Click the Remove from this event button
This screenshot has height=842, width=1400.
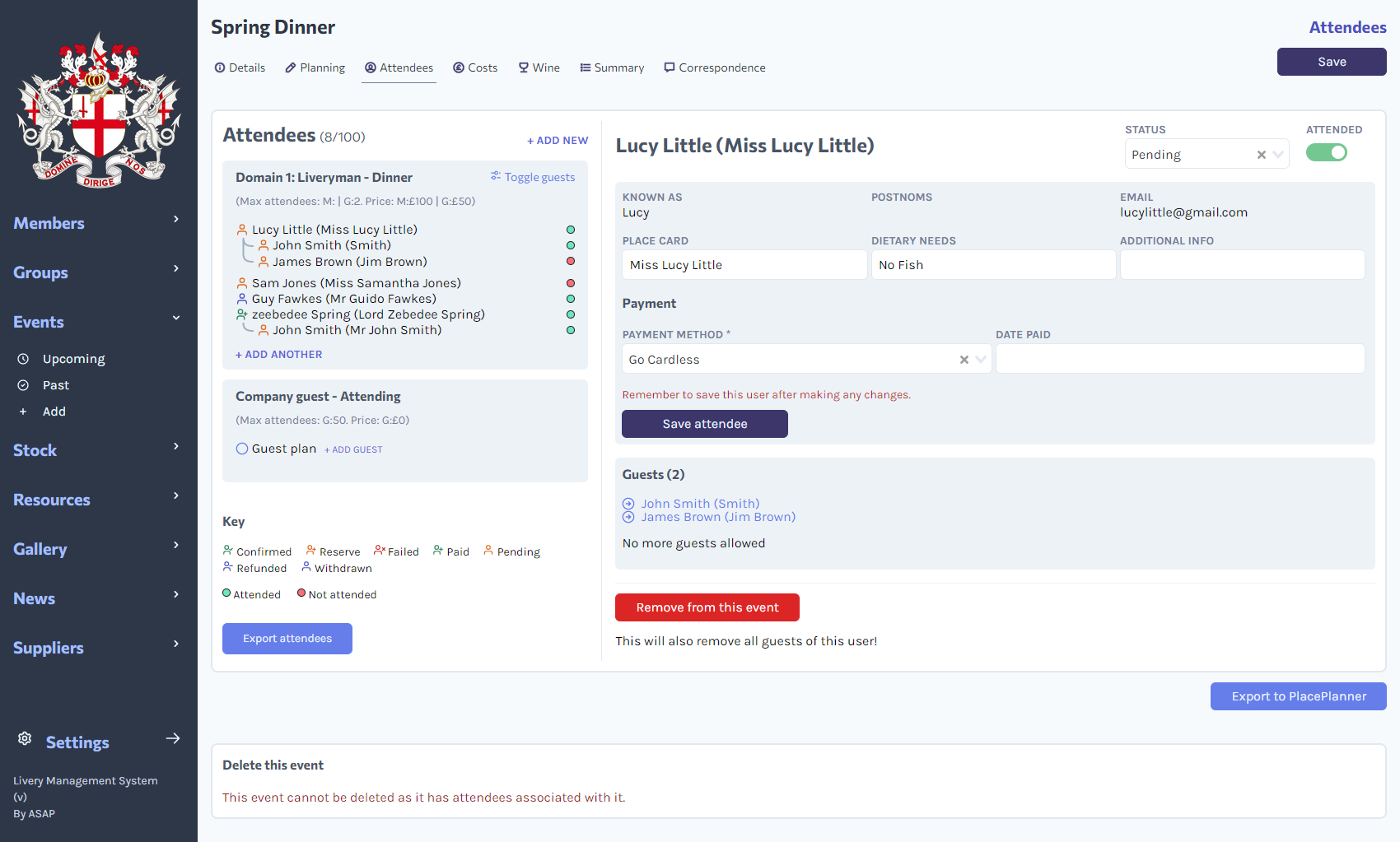(707, 607)
